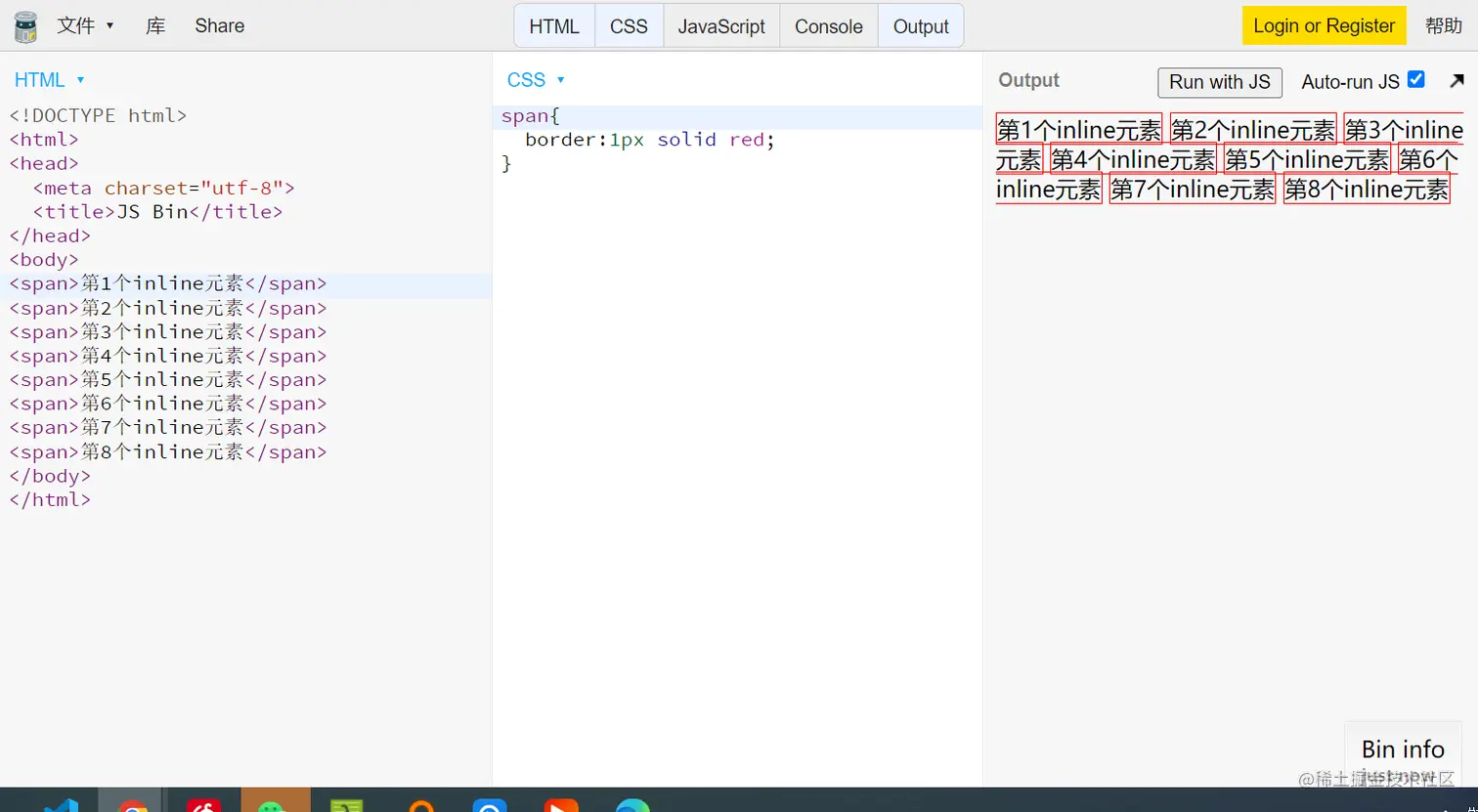Click 第8个inline元素 in the output
Screen dimensions: 1478x812
[x=1367, y=189]
